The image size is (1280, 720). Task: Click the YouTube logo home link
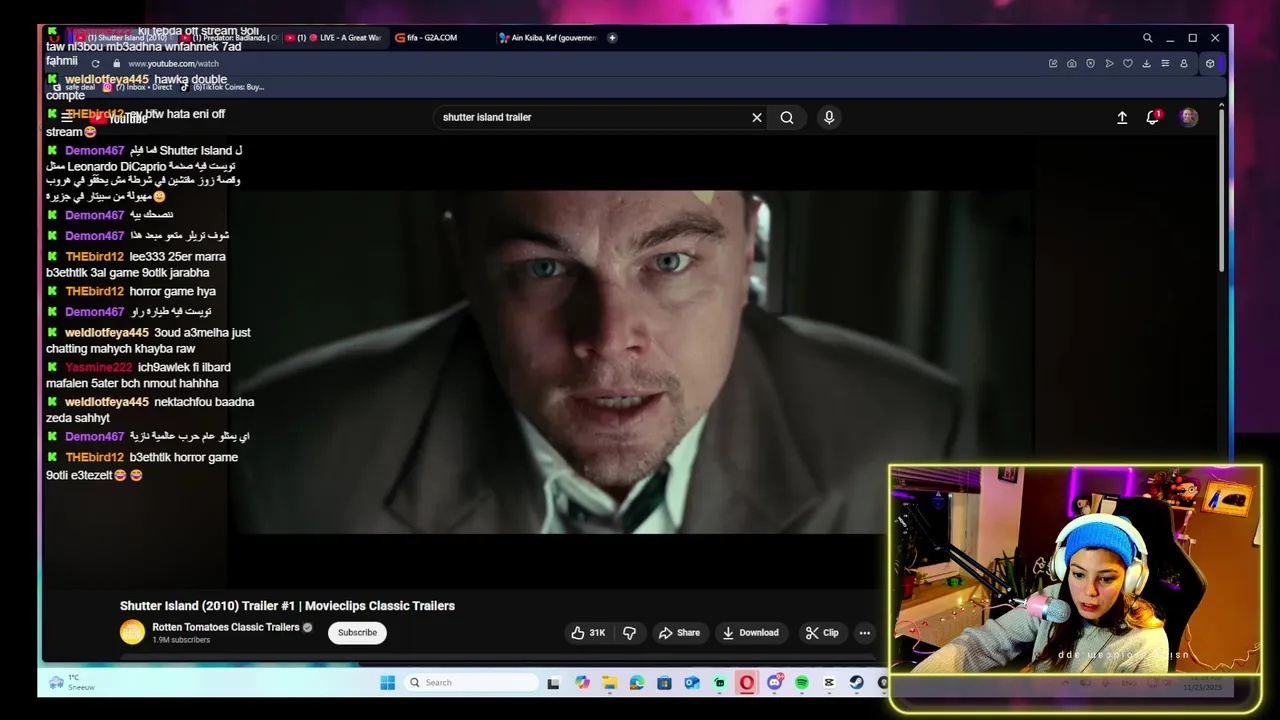click(x=118, y=118)
